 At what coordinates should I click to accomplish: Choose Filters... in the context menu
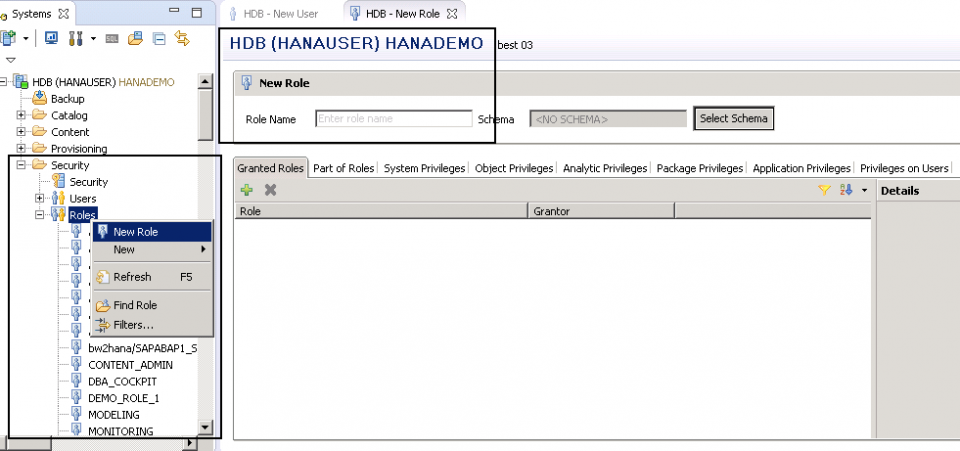pyautogui.click(x=151, y=325)
